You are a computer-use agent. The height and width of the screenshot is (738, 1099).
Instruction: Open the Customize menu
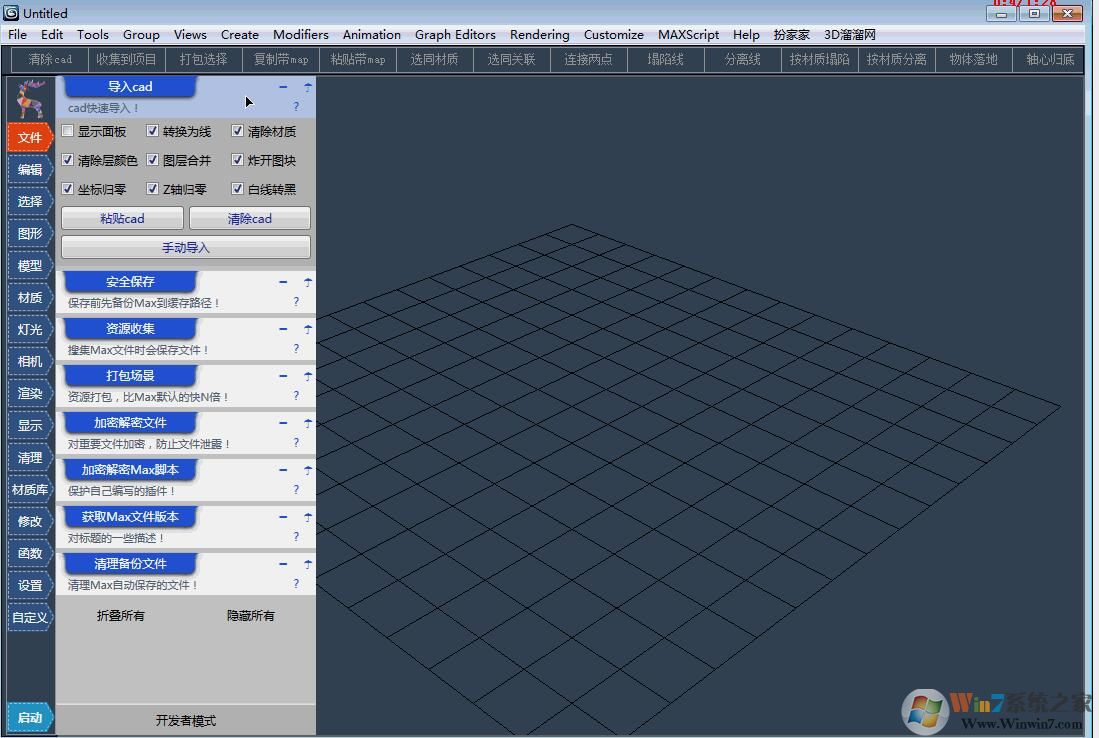[613, 34]
